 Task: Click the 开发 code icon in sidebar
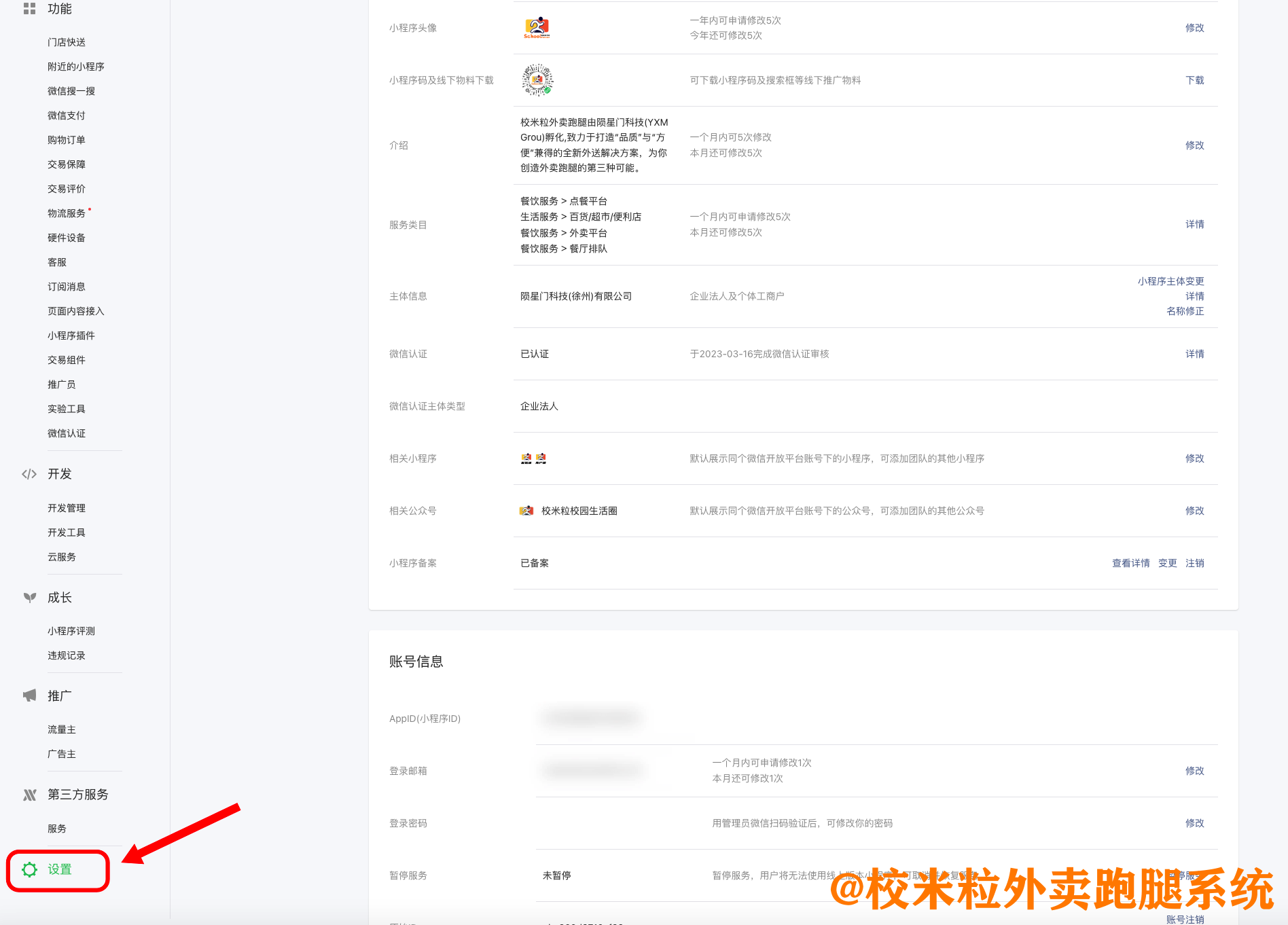tap(29, 474)
